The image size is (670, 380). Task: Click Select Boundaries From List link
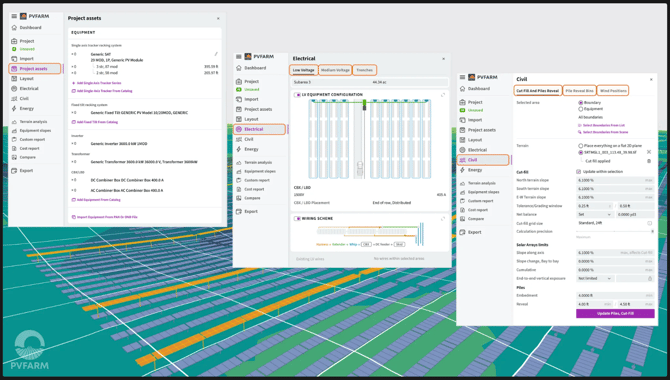(601, 125)
